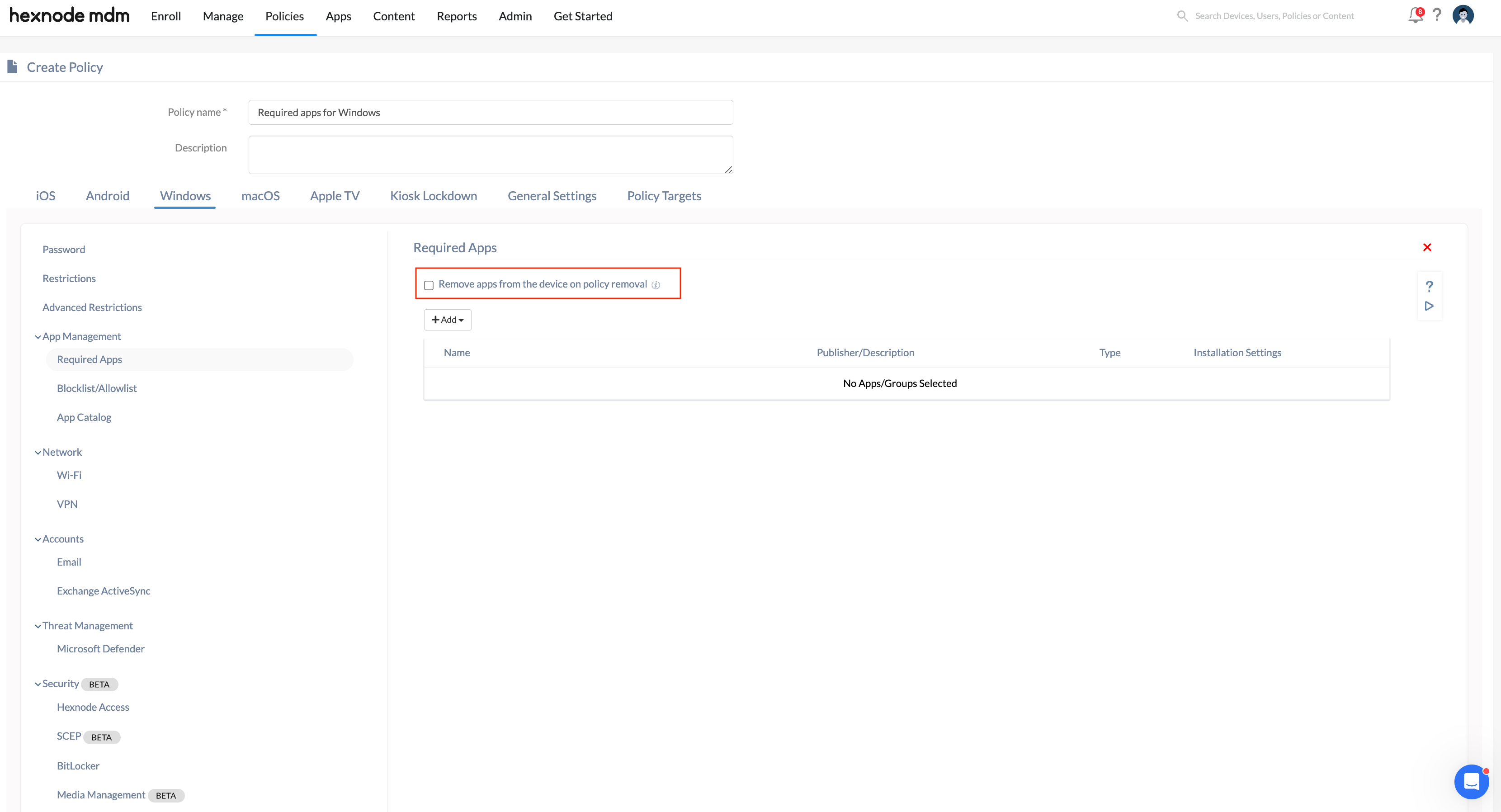The image size is (1501, 812).
Task: Focus the Search Devices, Users, Policies field
Action: coord(1274,16)
